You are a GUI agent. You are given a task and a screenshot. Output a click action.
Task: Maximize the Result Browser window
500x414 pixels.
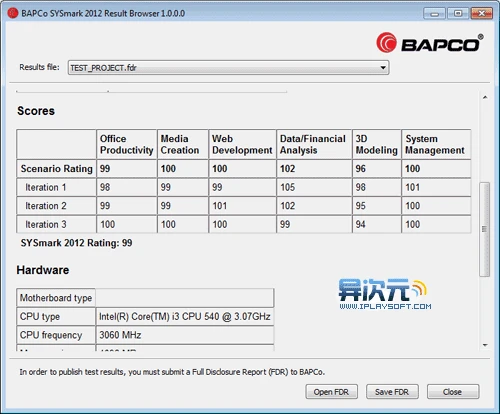coord(458,14)
